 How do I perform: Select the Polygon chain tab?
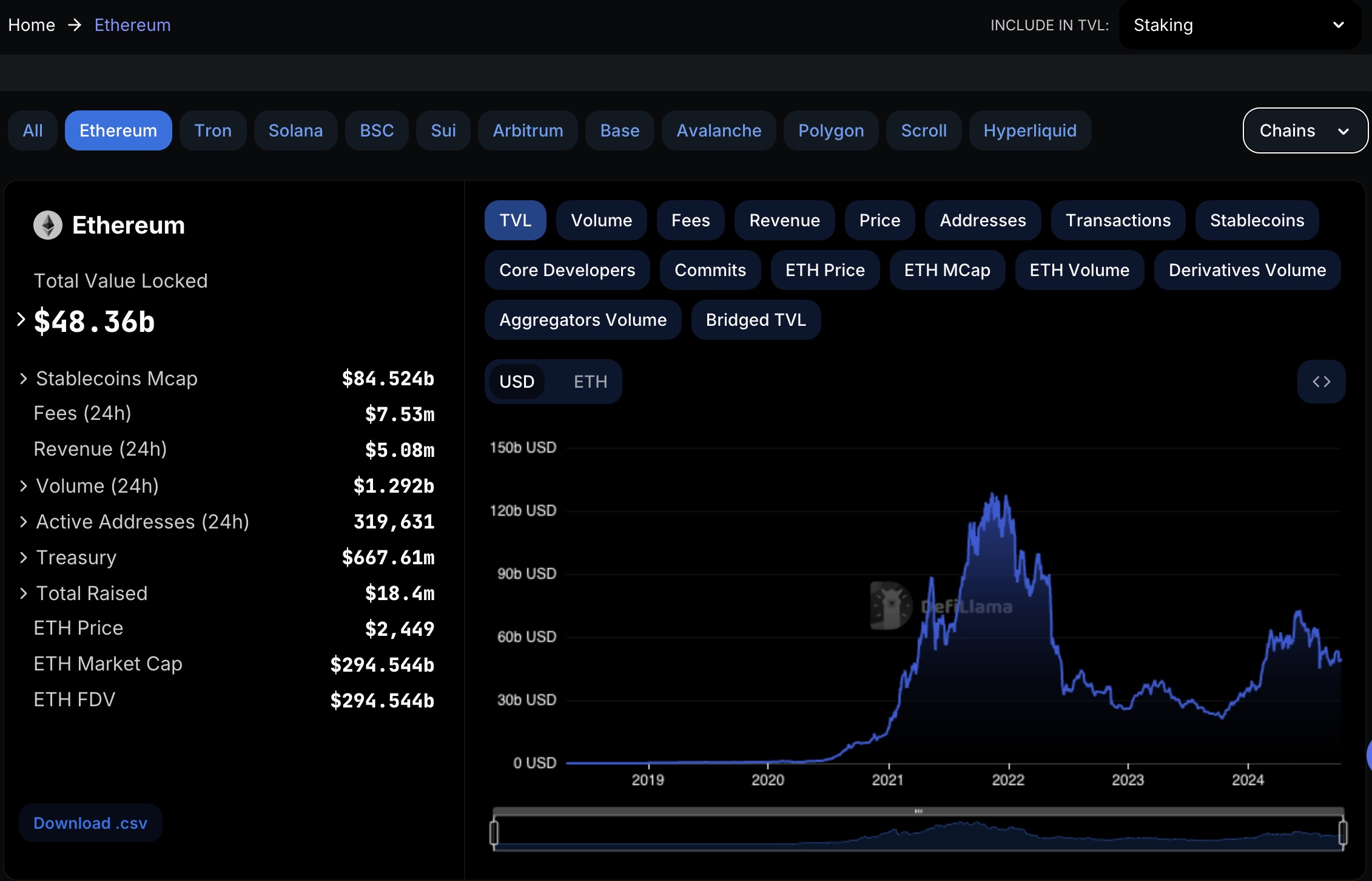[831, 130]
